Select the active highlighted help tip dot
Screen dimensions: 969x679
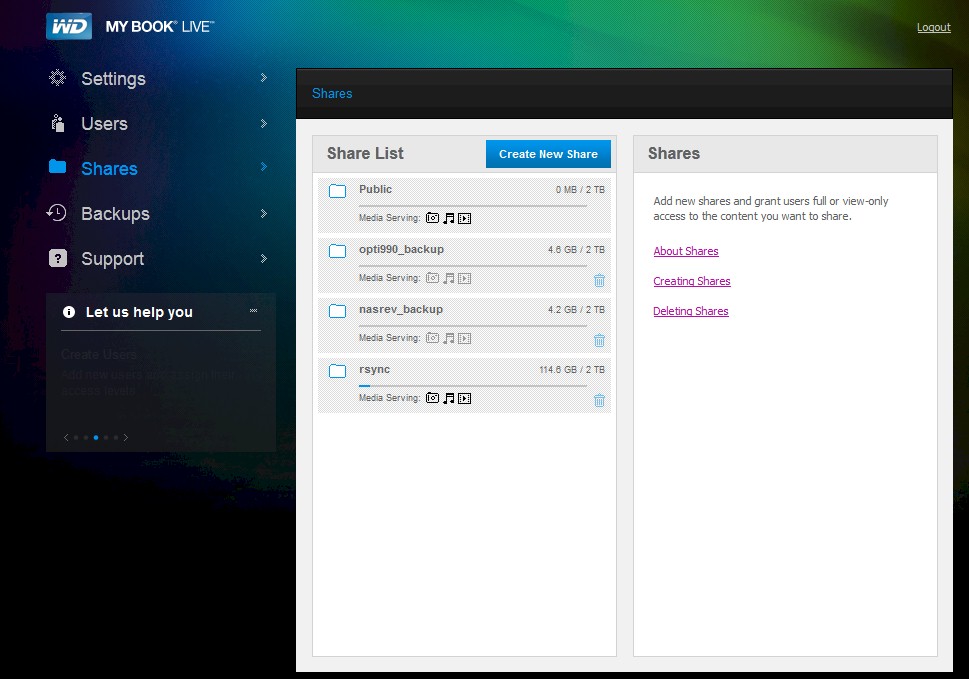(x=96, y=437)
